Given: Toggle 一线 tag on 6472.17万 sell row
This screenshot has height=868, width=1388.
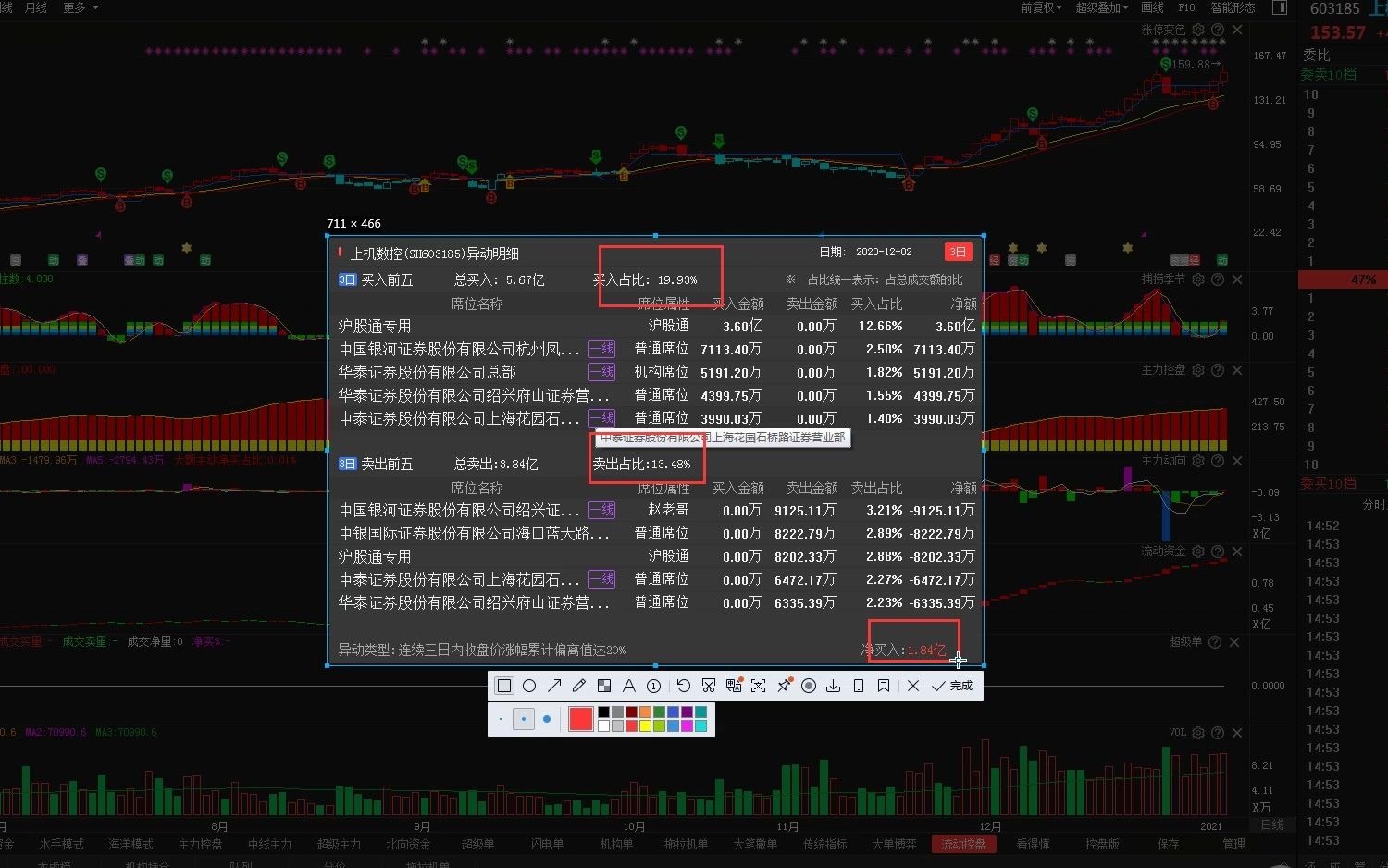Looking at the screenshot, I should click(x=601, y=579).
